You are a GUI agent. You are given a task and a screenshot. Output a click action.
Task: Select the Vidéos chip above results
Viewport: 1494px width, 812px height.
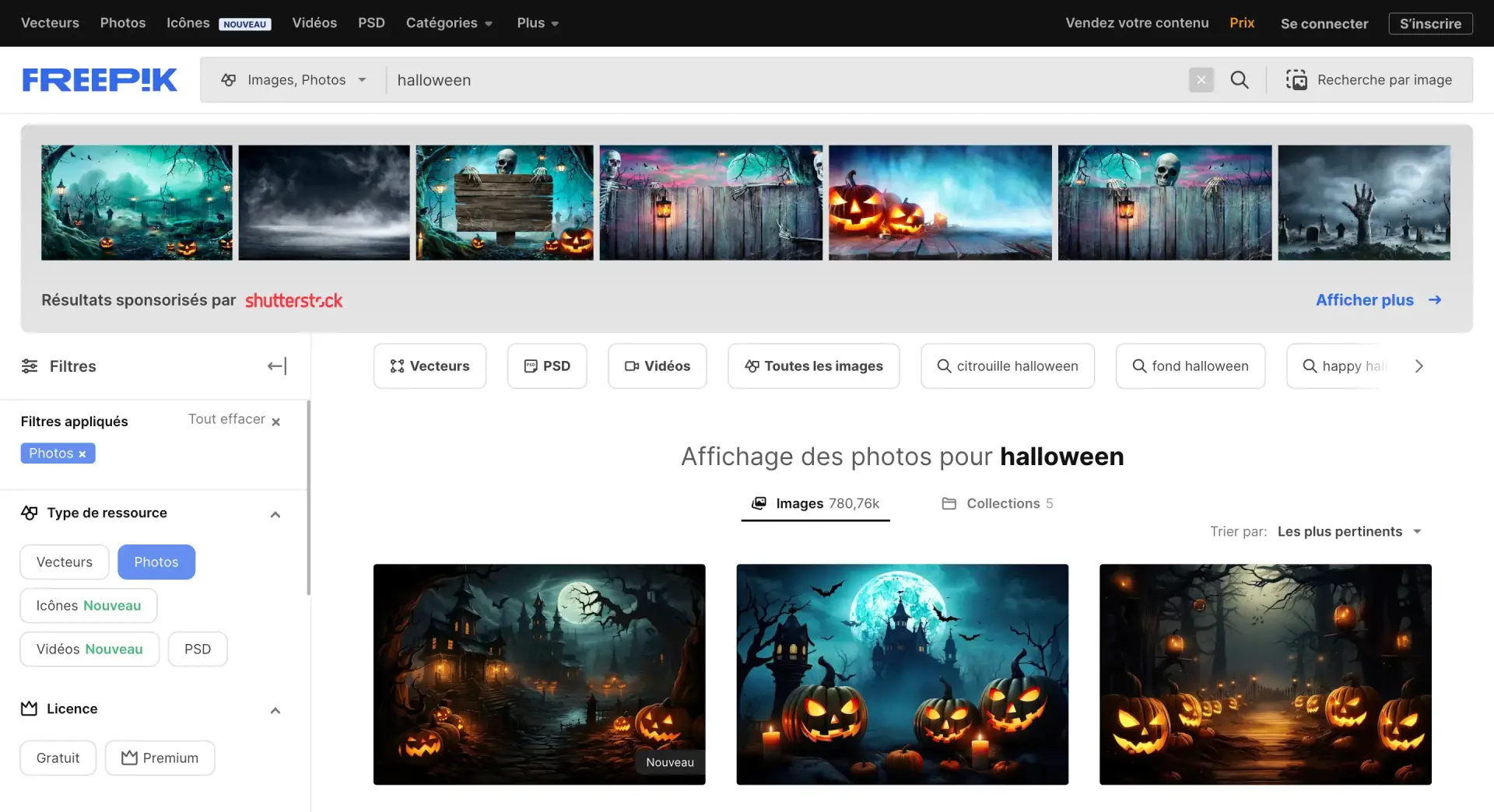pos(658,366)
